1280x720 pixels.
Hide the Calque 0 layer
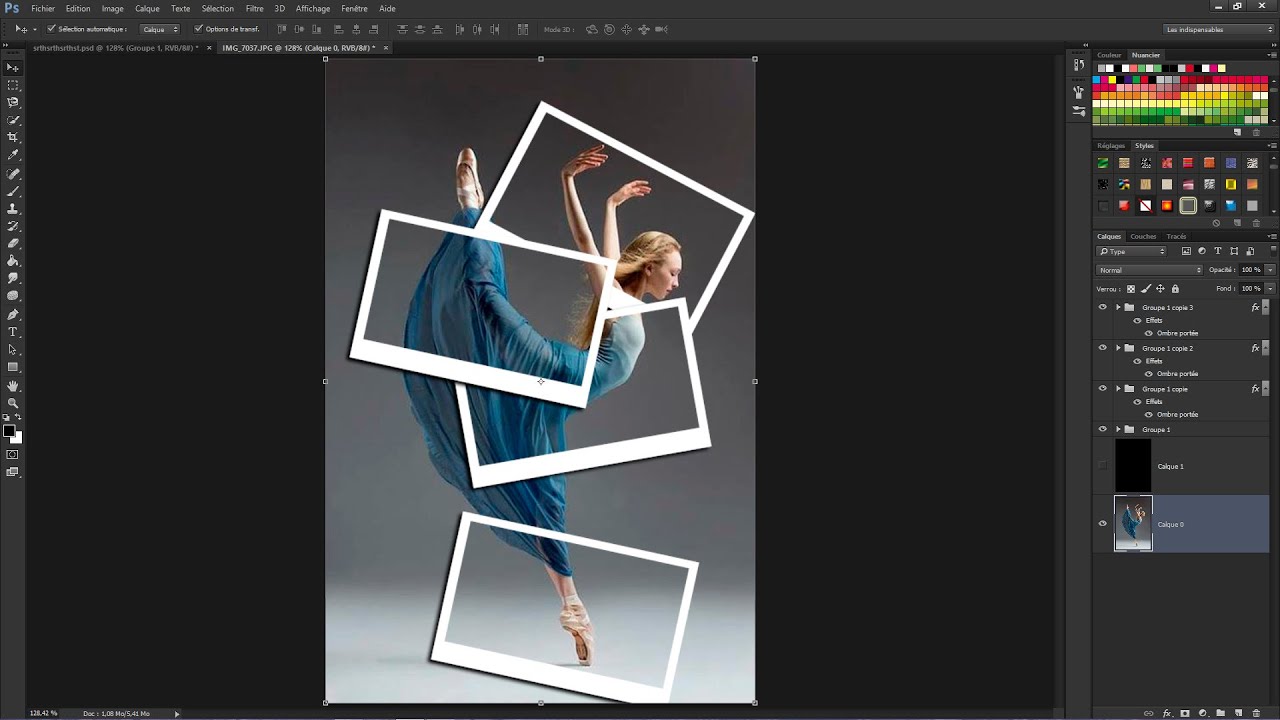[1103, 523]
